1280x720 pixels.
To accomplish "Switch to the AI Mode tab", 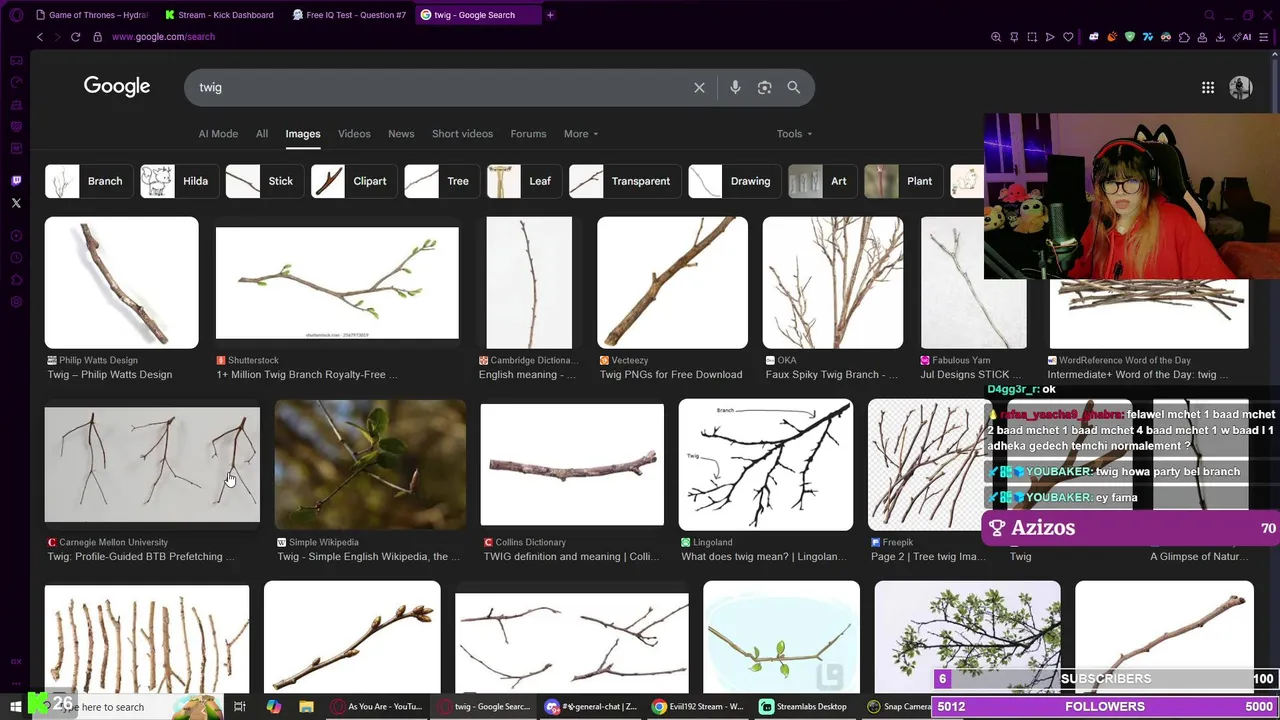I will (218, 134).
